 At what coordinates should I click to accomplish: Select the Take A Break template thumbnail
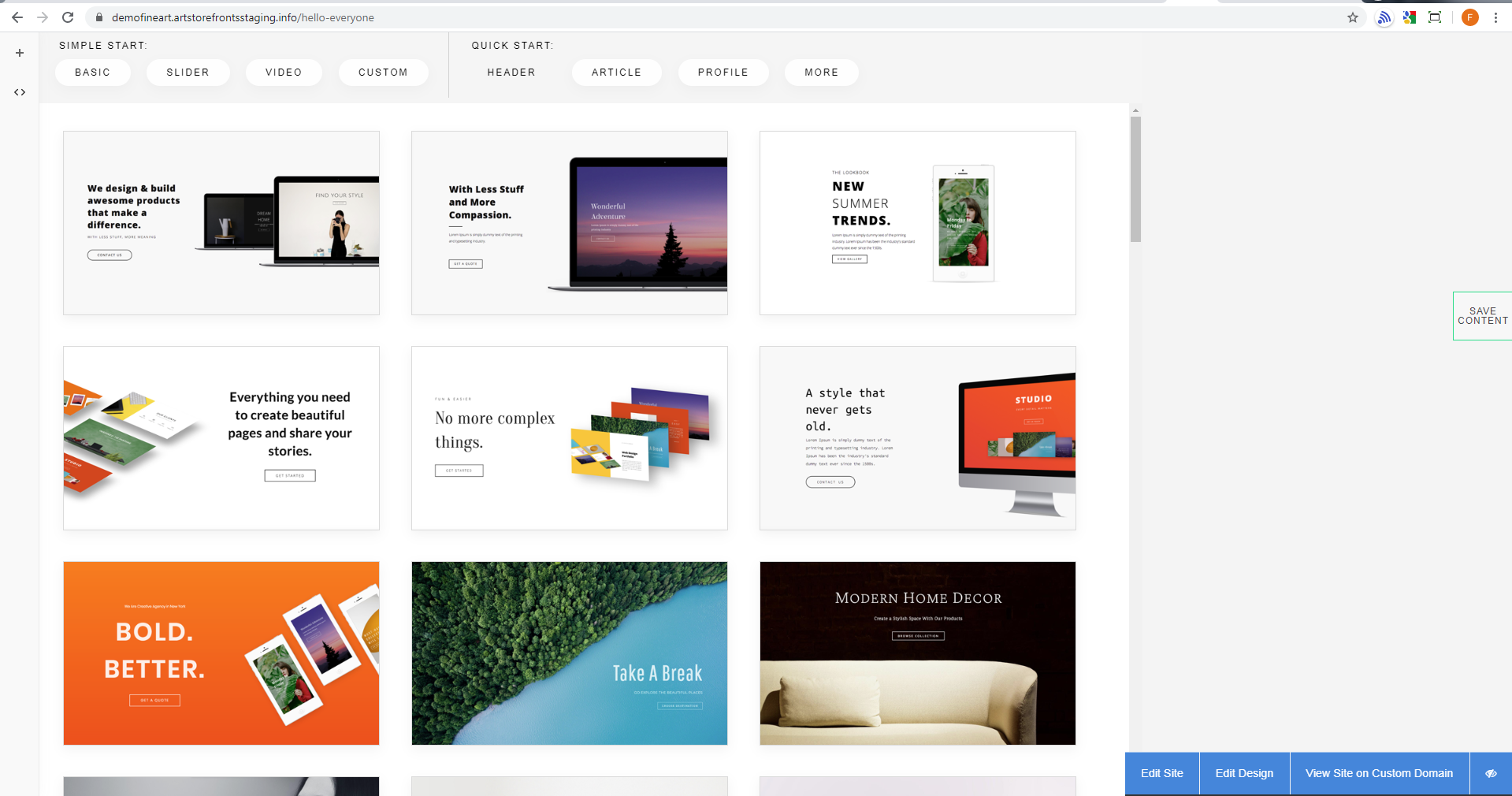569,653
